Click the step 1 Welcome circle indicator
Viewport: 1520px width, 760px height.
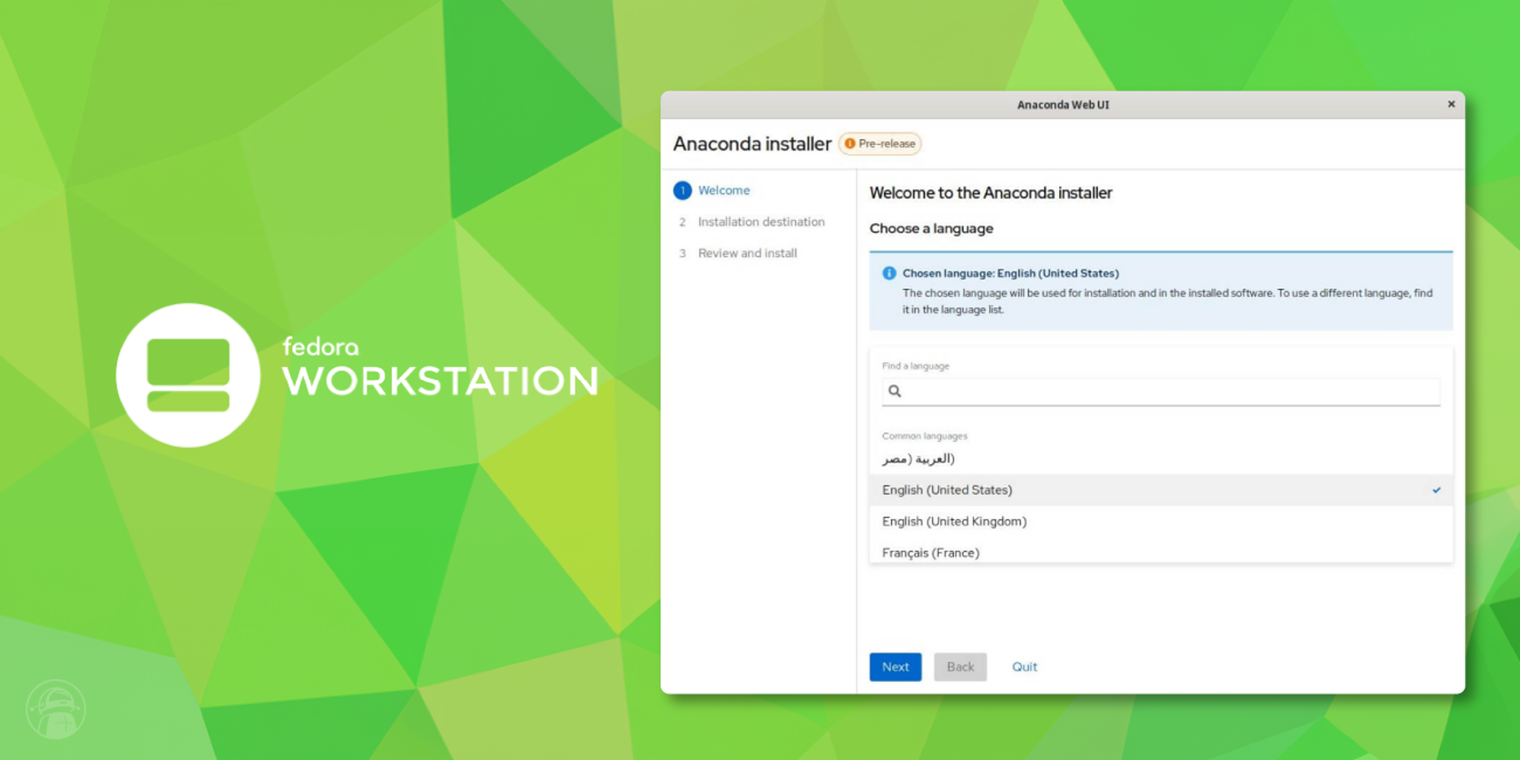684,190
